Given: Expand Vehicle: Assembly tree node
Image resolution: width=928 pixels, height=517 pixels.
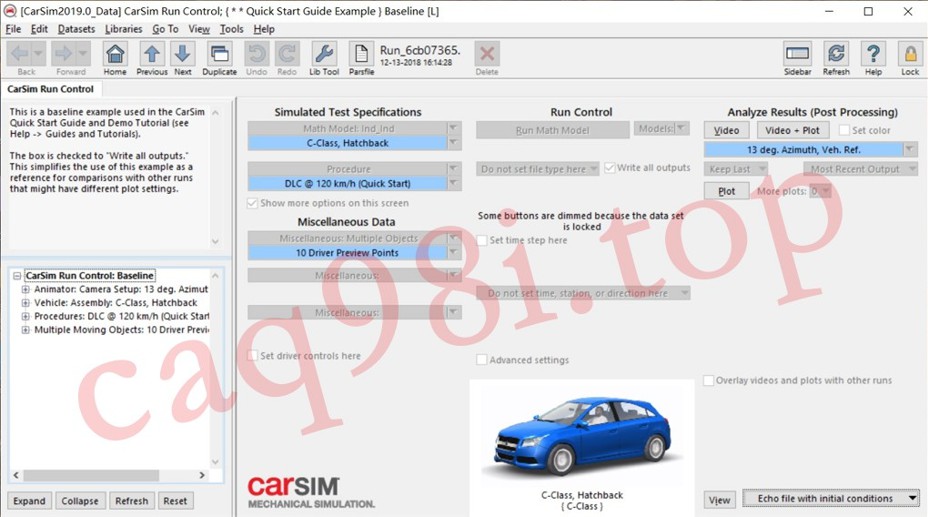Looking at the screenshot, I should (25, 303).
